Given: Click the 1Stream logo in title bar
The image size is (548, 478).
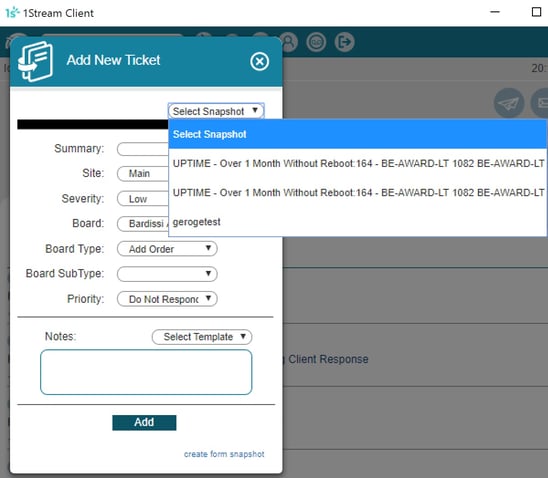Looking at the screenshot, I should pyautogui.click(x=13, y=13).
